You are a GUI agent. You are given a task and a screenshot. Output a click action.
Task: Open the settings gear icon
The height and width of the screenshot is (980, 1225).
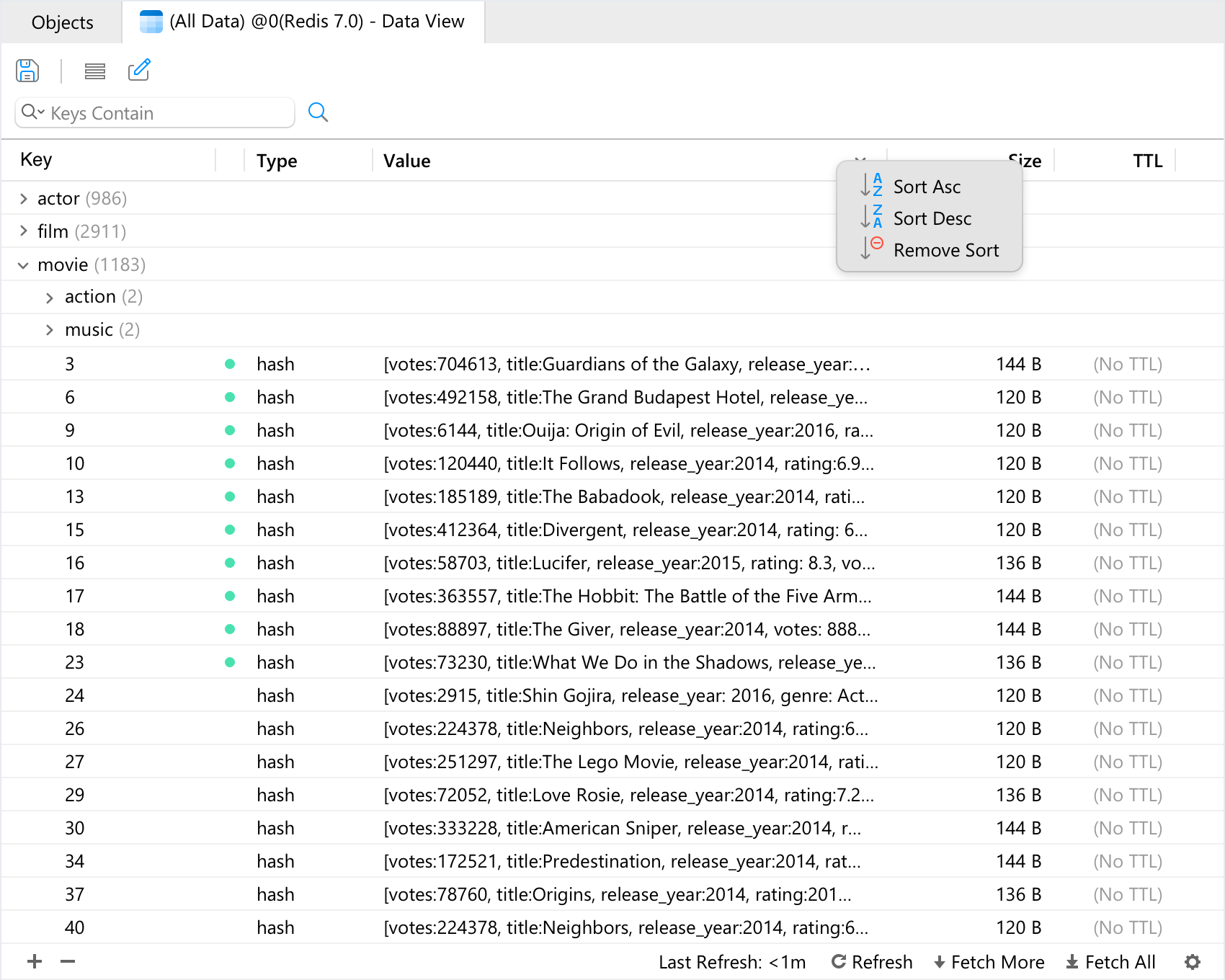click(1193, 962)
